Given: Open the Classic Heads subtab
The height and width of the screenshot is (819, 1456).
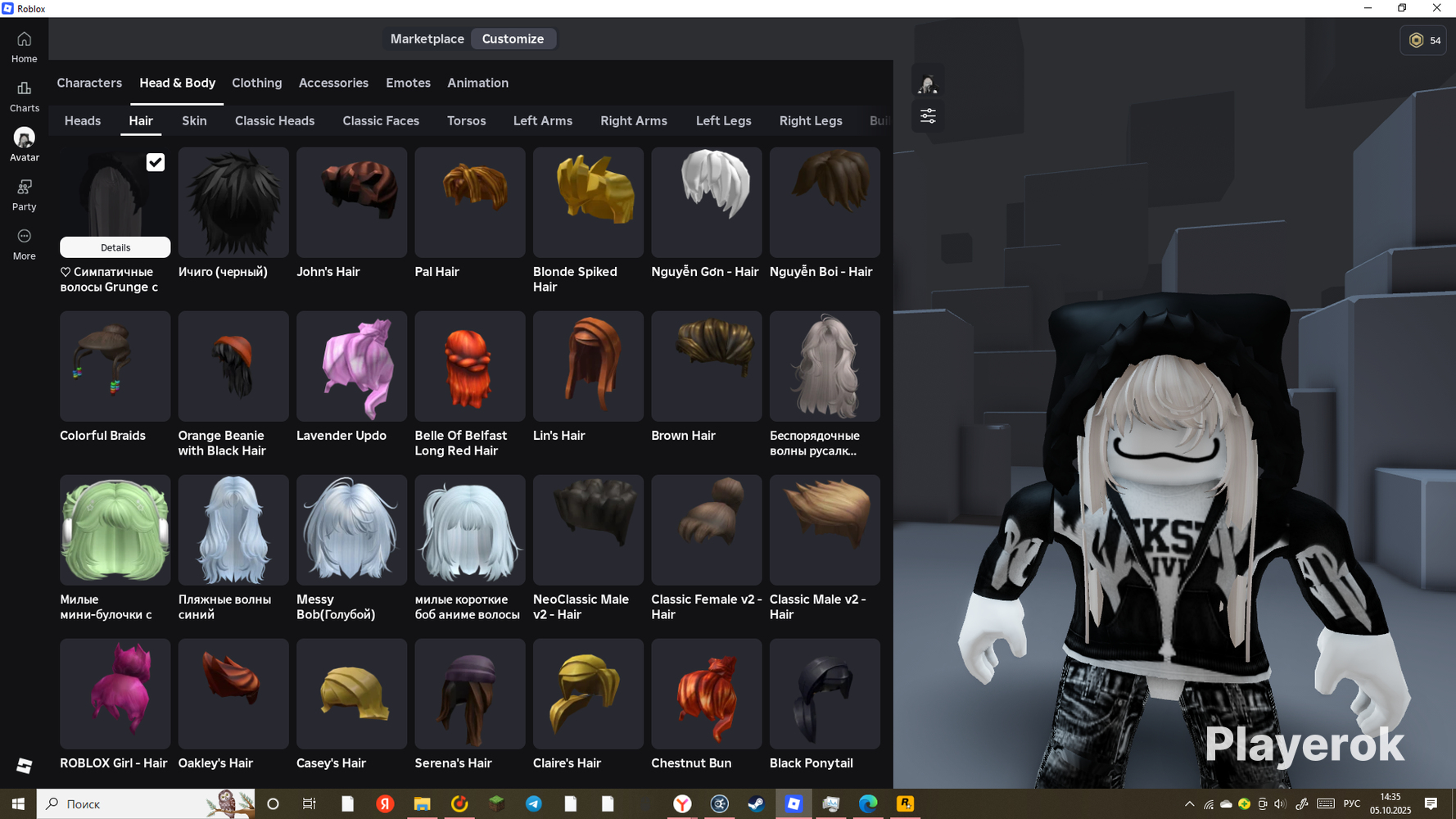Looking at the screenshot, I should click(274, 120).
